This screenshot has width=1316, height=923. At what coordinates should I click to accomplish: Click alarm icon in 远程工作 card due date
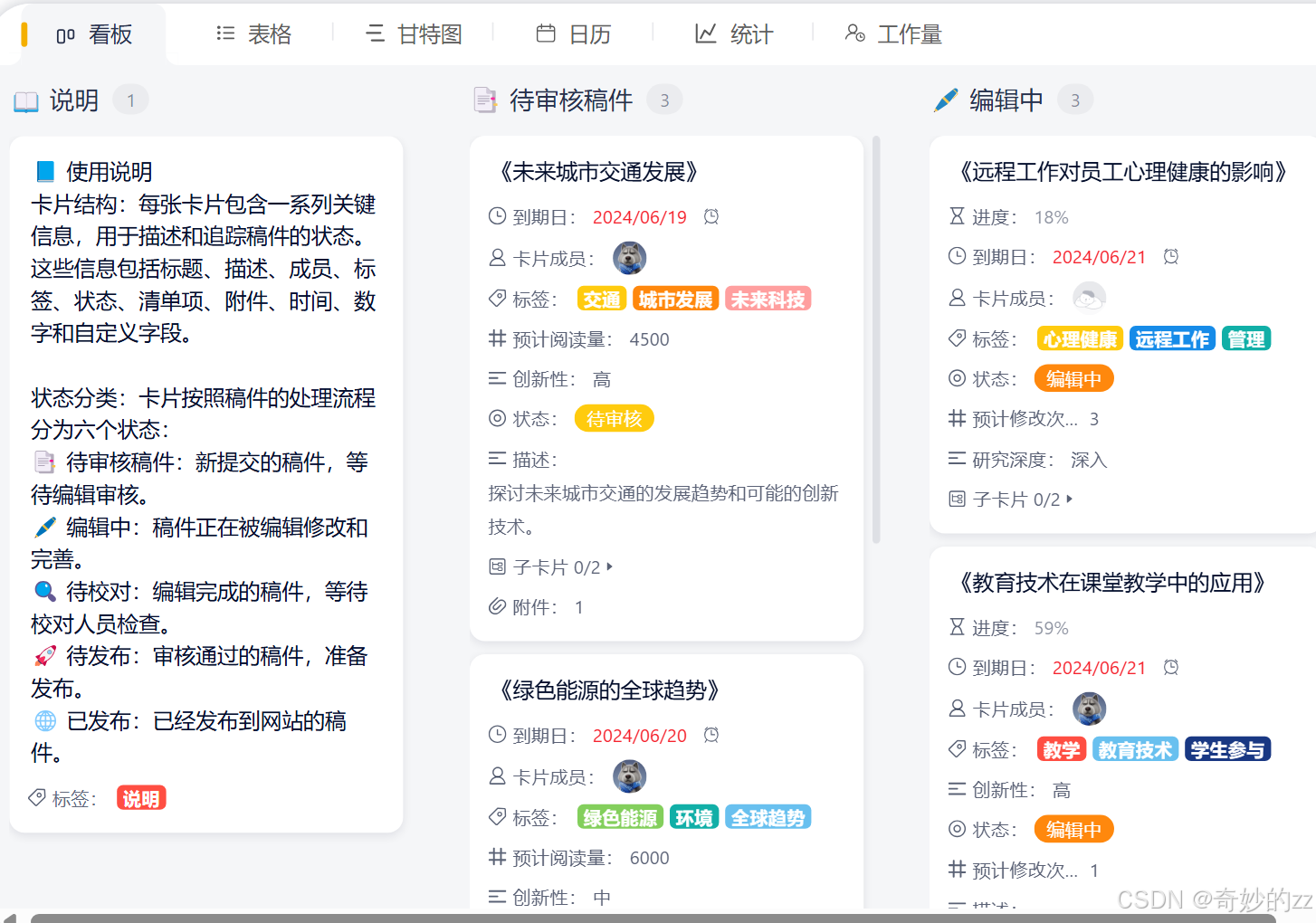click(1171, 256)
